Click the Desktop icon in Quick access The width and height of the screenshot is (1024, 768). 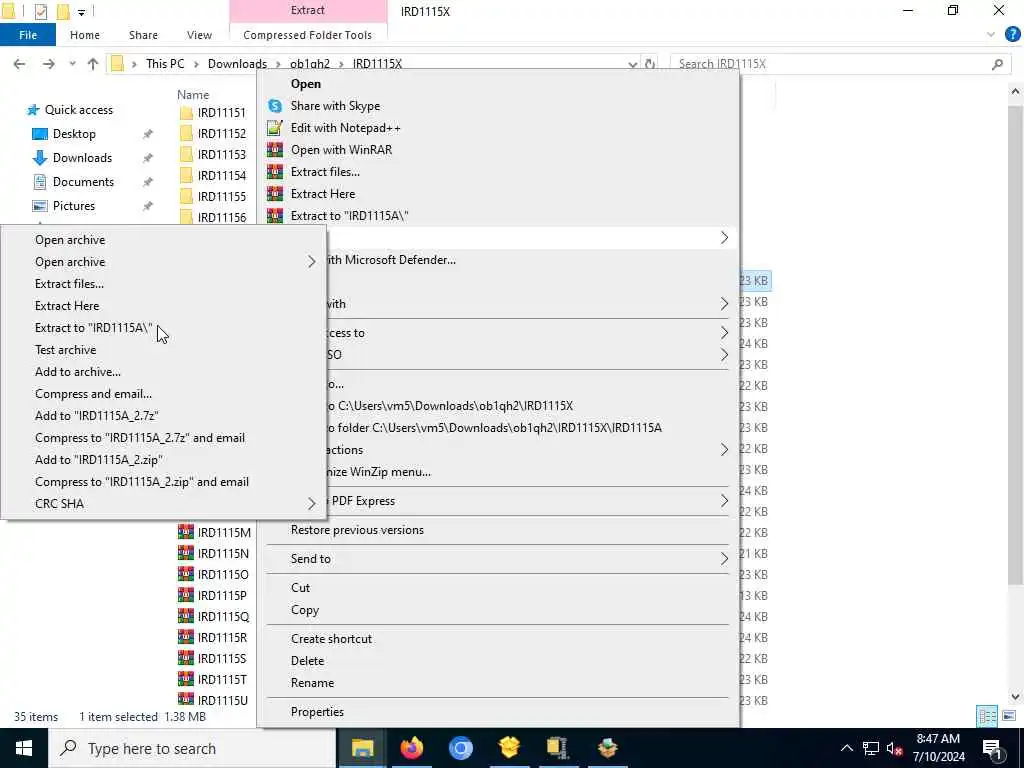tap(40, 134)
